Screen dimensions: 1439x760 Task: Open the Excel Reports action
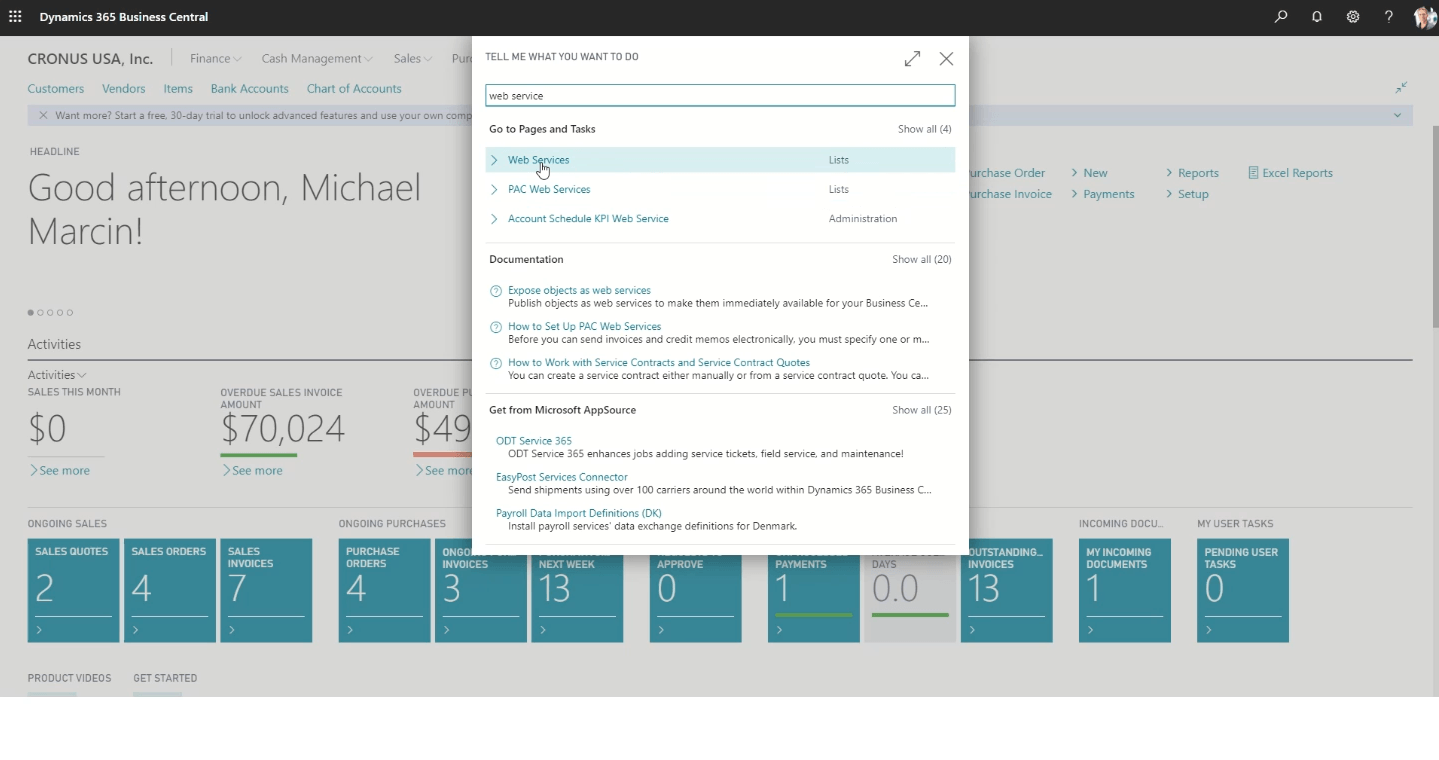[1290, 173]
